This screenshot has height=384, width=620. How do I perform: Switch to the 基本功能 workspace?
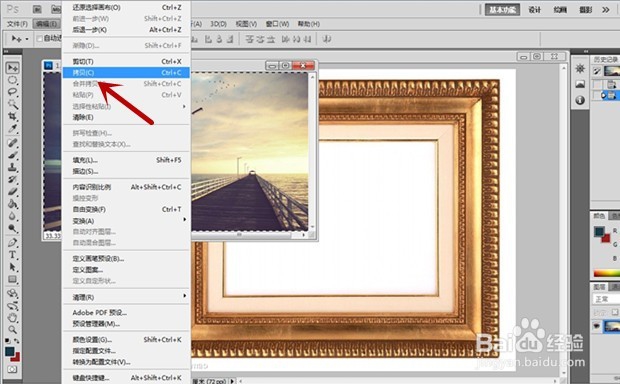point(503,10)
